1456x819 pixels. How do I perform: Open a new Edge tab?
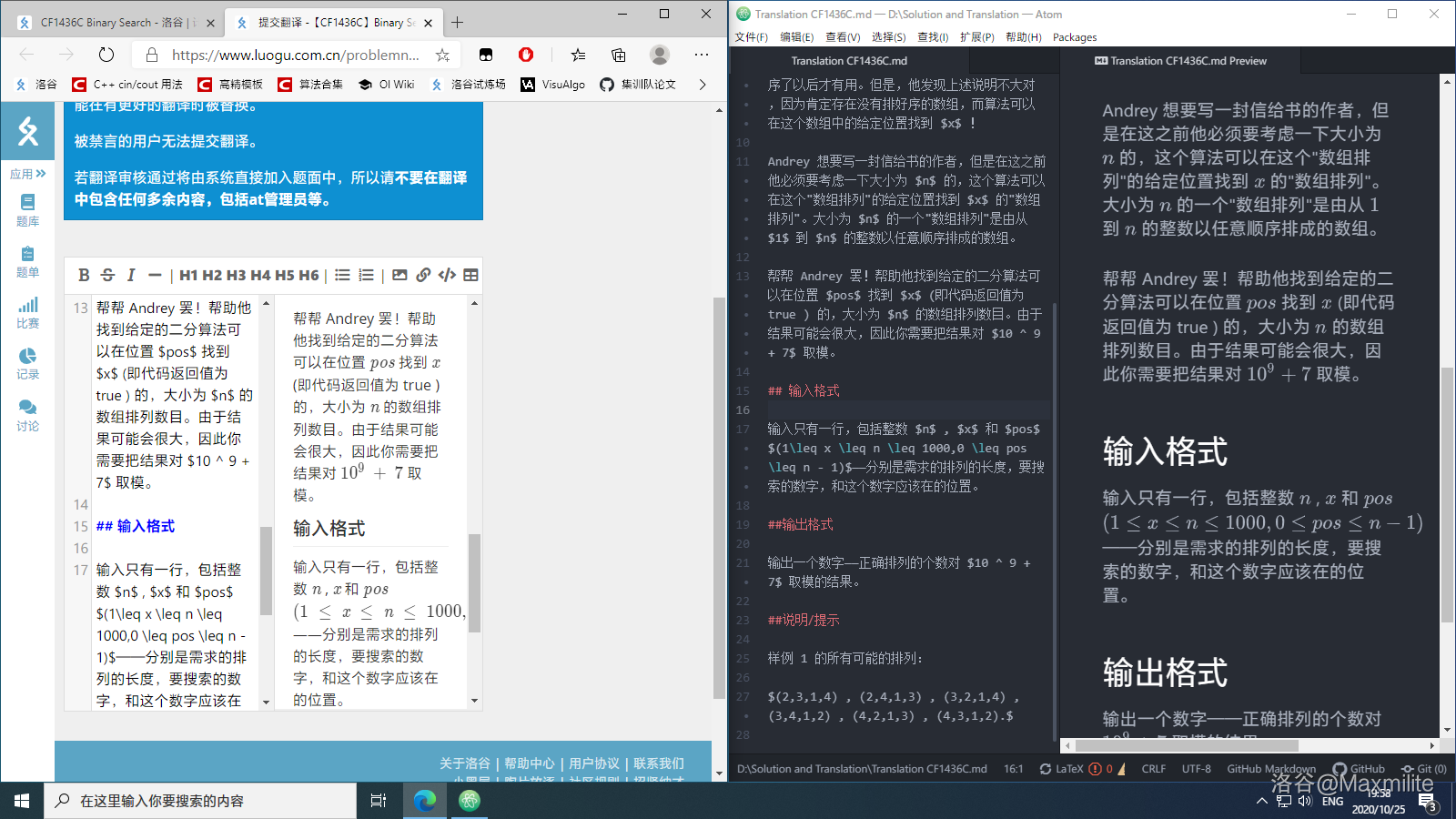(457, 22)
